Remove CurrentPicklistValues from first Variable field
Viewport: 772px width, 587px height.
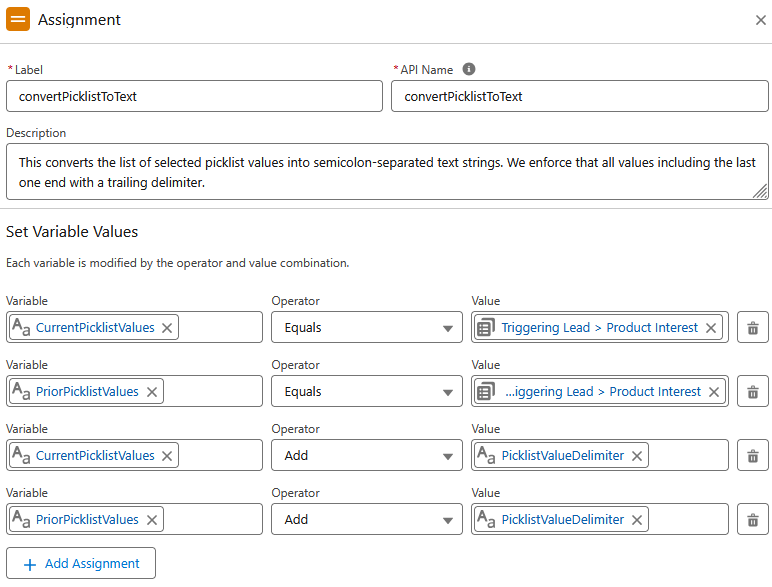(x=167, y=328)
